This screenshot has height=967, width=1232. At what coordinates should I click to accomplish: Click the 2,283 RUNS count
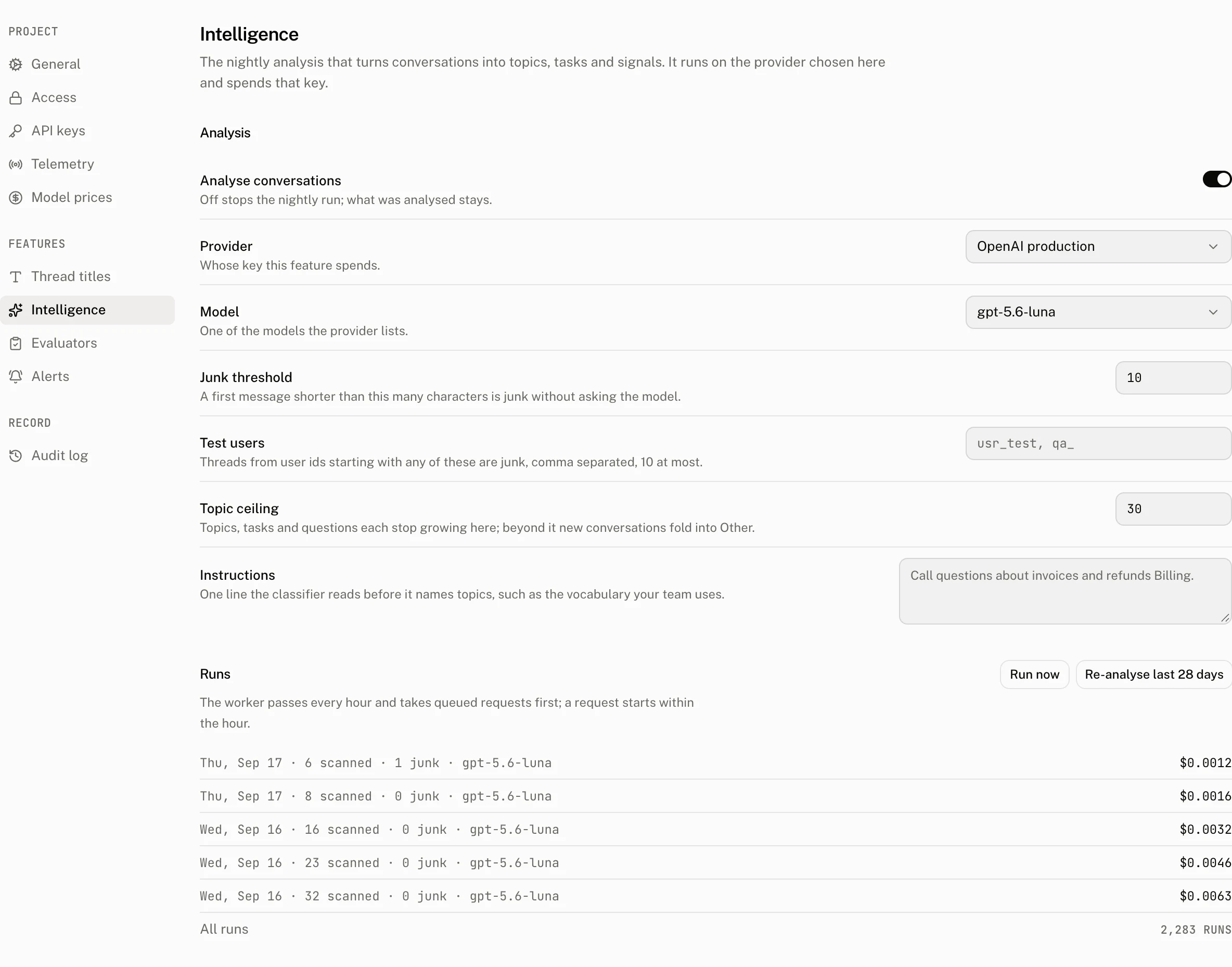[1196, 930]
